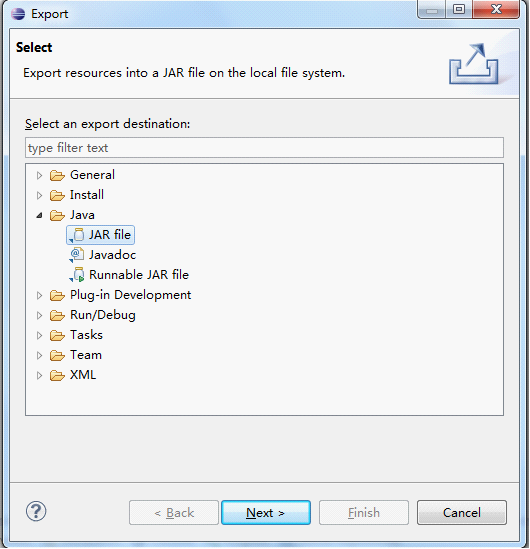Click the General folder icon
The height and width of the screenshot is (549, 530).
[x=57, y=175]
